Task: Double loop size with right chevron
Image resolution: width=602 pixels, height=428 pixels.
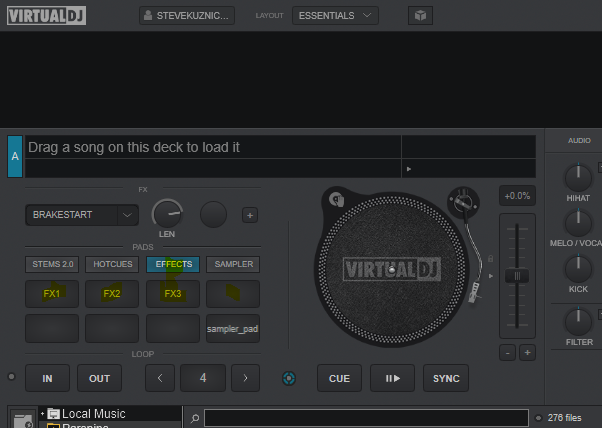Action: click(x=245, y=378)
